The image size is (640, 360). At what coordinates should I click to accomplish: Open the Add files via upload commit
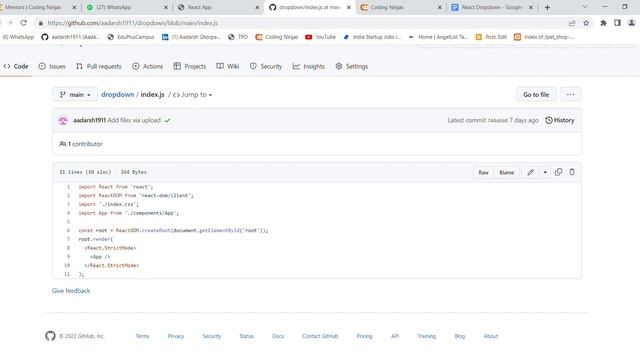click(134, 120)
